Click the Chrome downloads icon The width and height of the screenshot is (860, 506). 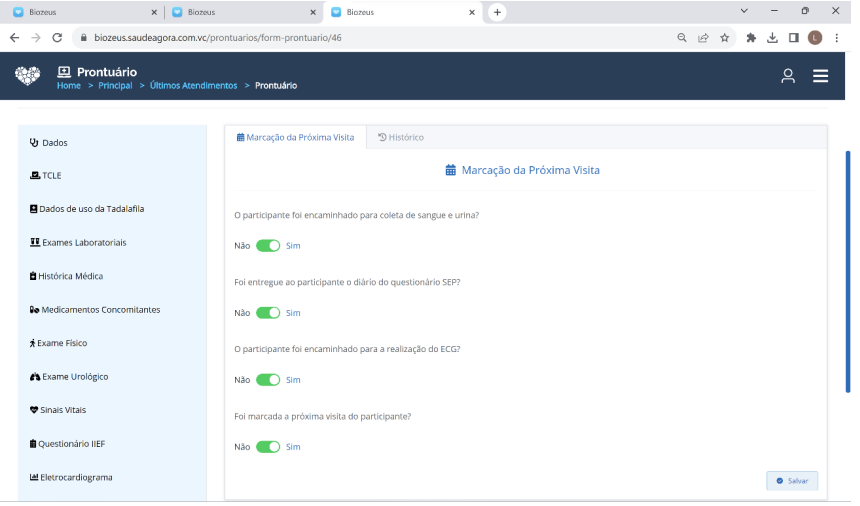pyautogui.click(x=772, y=38)
